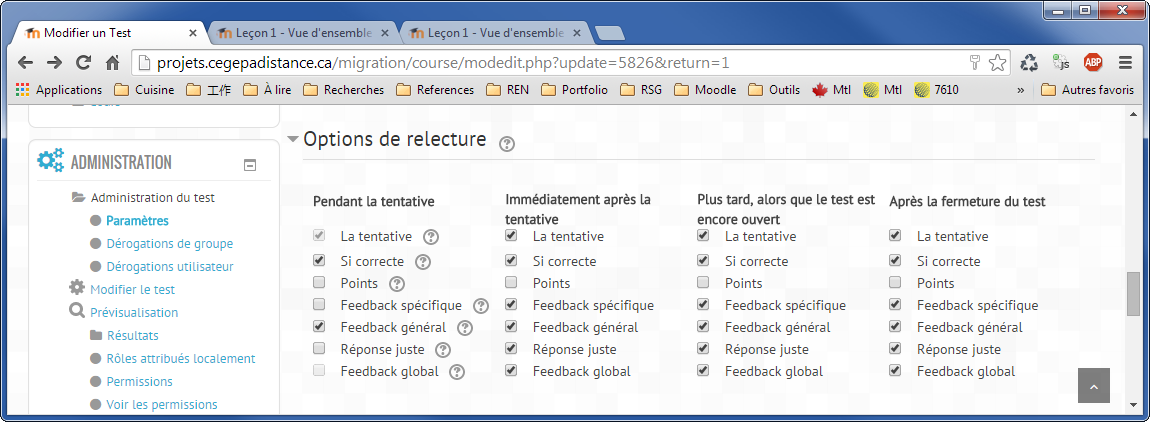The height and width of the screenshot is (422, 1150).
Task: Open Modifier le test link
Action: (132, 289)
